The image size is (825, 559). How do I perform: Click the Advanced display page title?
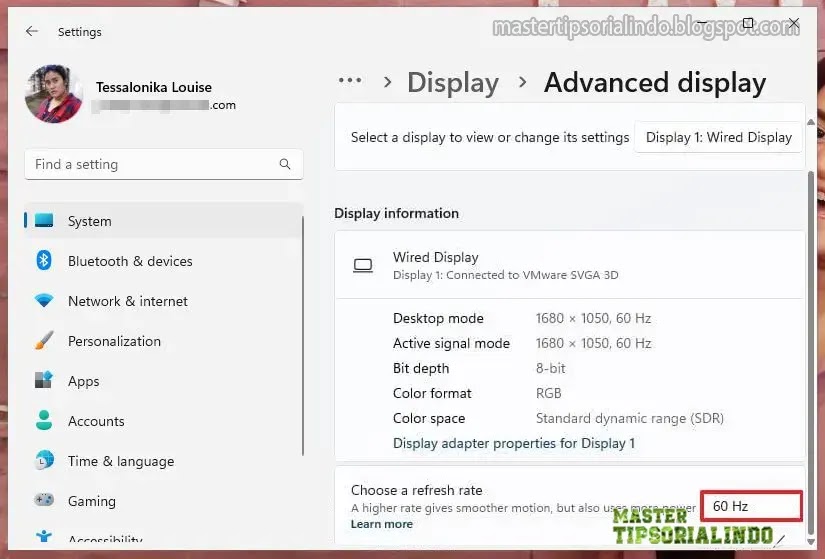[655, 83]
